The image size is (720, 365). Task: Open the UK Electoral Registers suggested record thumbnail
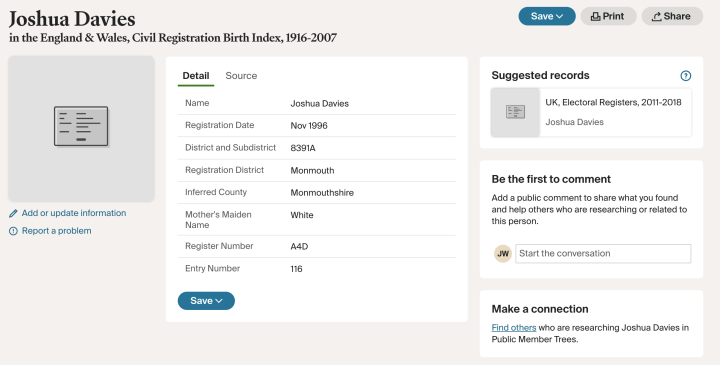tap(515, 112)
